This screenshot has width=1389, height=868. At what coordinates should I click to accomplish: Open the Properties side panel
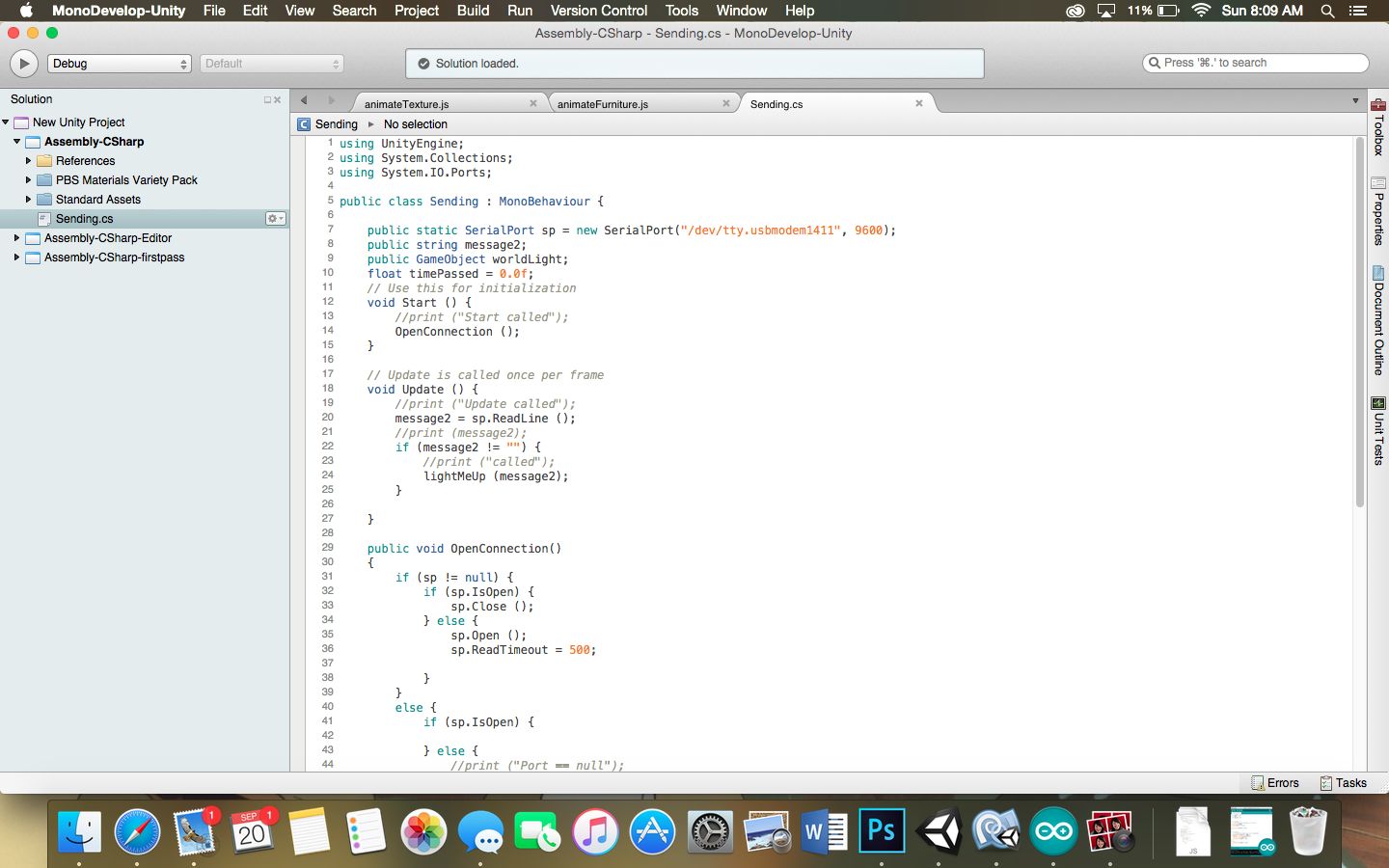(1378, 211)
